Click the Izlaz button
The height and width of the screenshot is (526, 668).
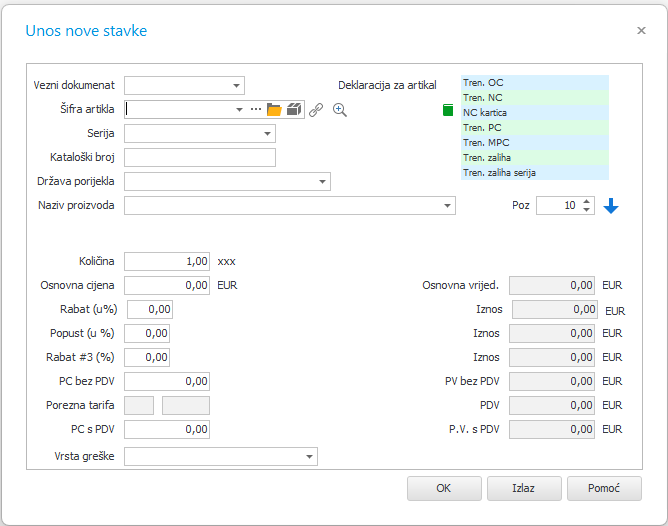524,488
